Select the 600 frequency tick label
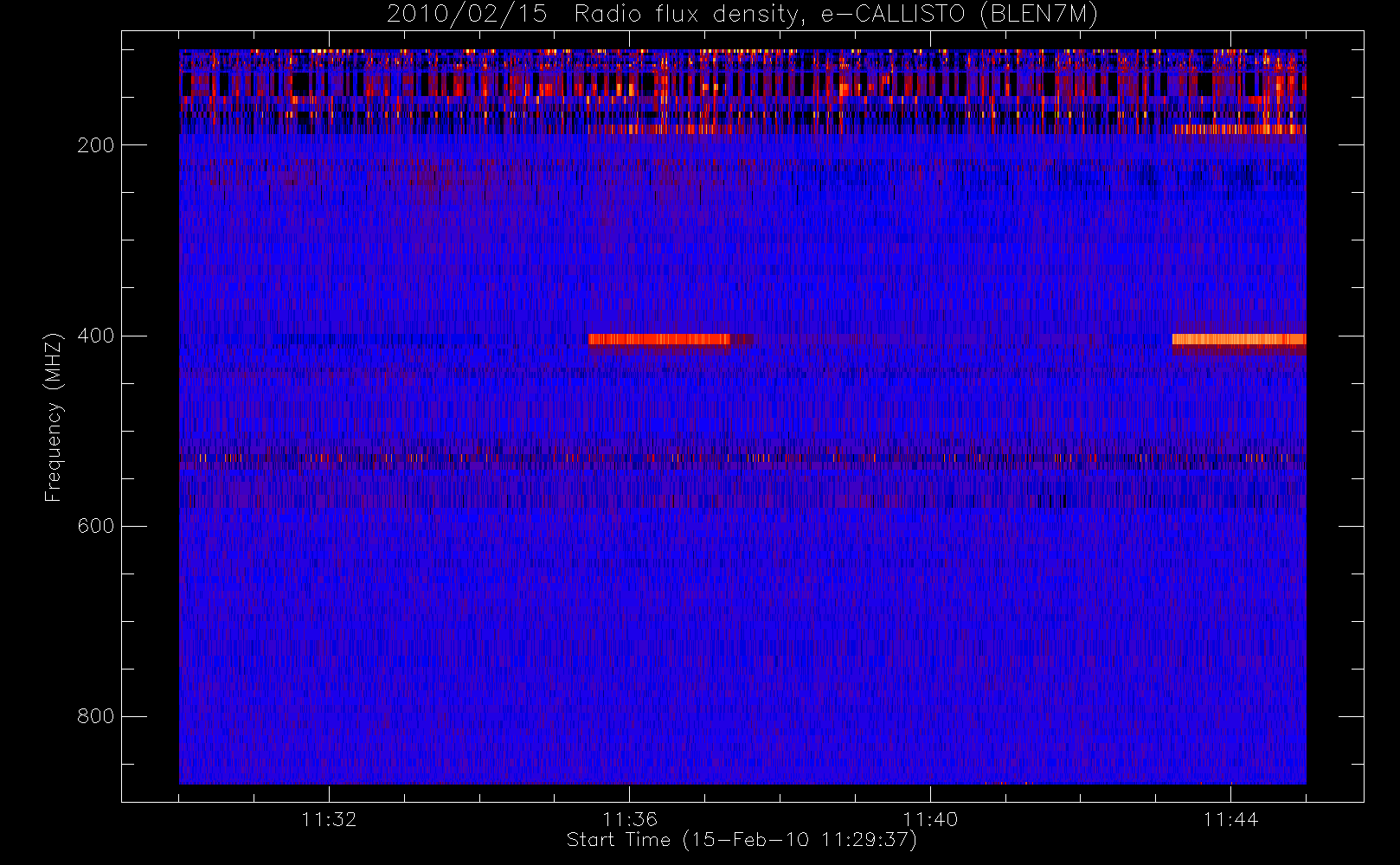 (96, 526)
